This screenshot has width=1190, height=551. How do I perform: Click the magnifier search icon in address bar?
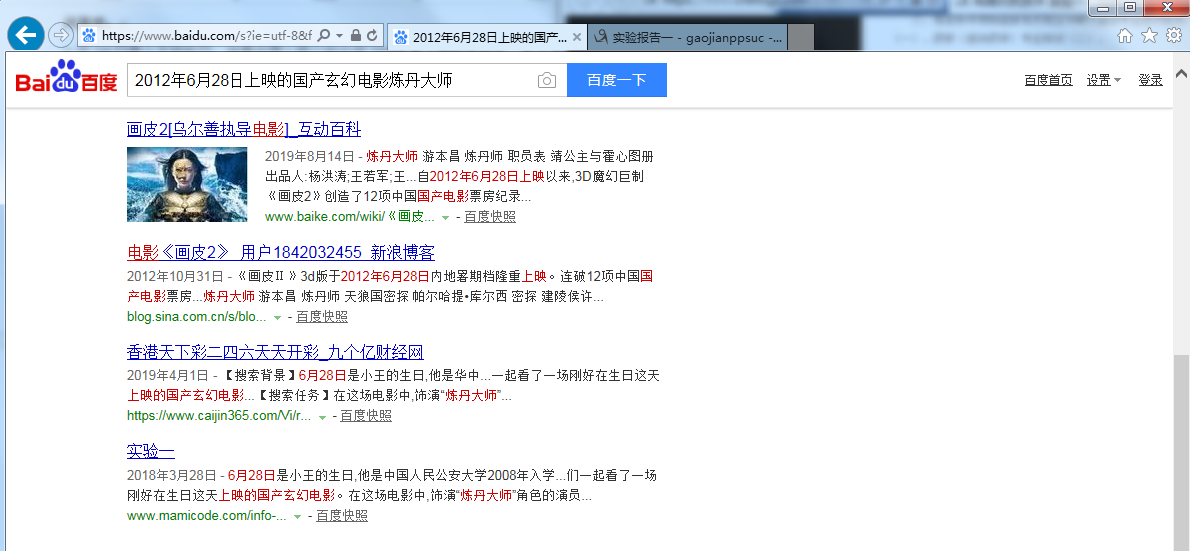pos(323,36)
